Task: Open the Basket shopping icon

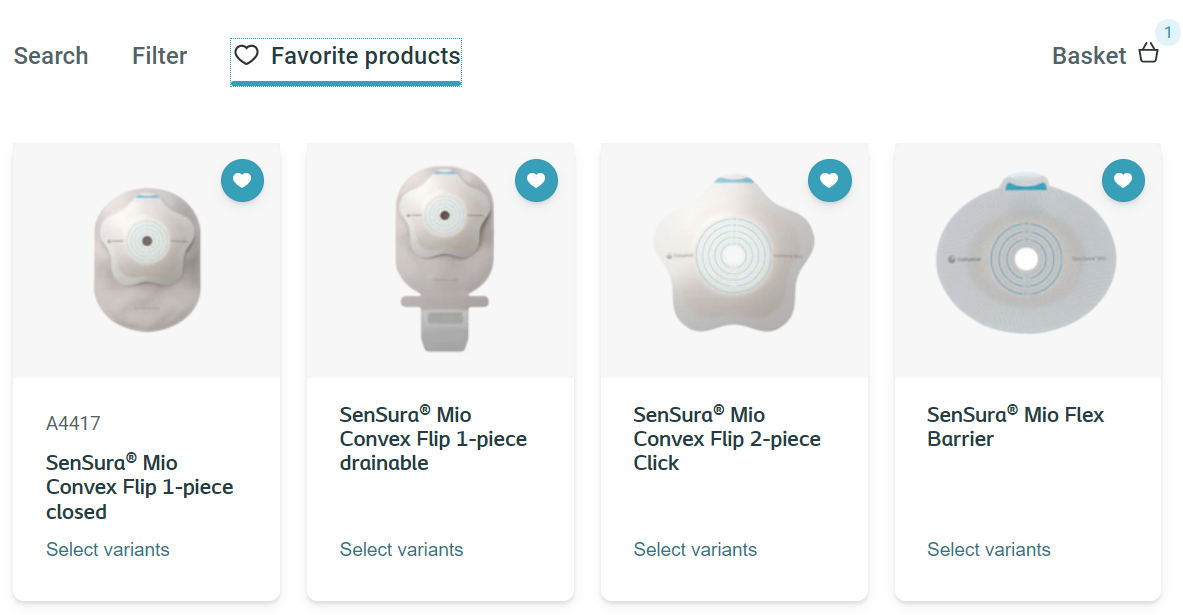Action: coord(1149,55)
